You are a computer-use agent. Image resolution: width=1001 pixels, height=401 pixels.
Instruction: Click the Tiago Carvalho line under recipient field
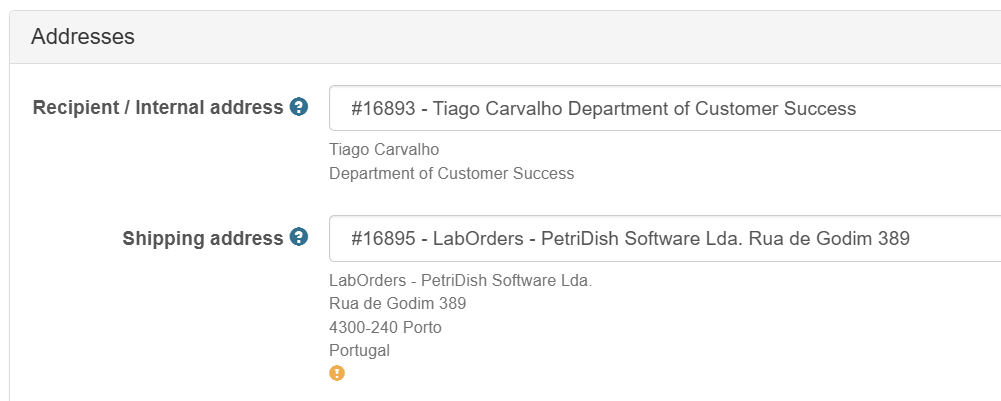click(x=384, y=149)
